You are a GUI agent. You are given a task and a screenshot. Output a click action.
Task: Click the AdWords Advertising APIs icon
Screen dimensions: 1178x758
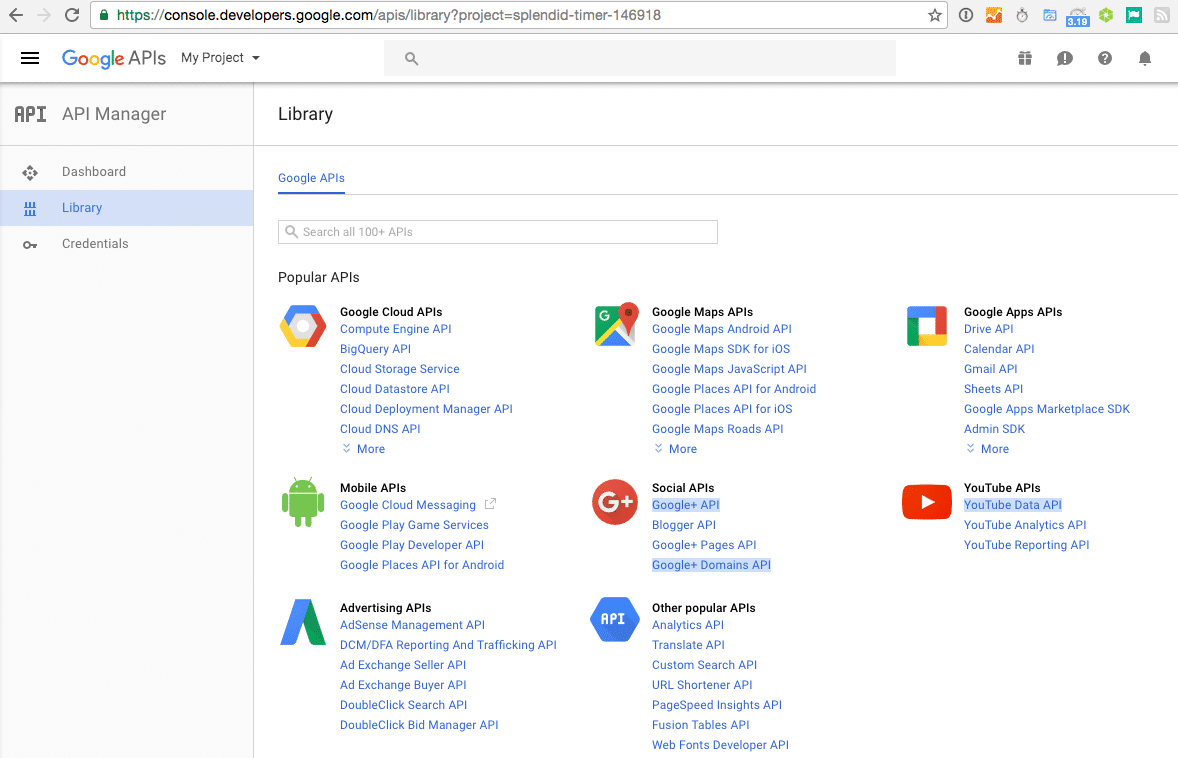[x=303, y=622]
